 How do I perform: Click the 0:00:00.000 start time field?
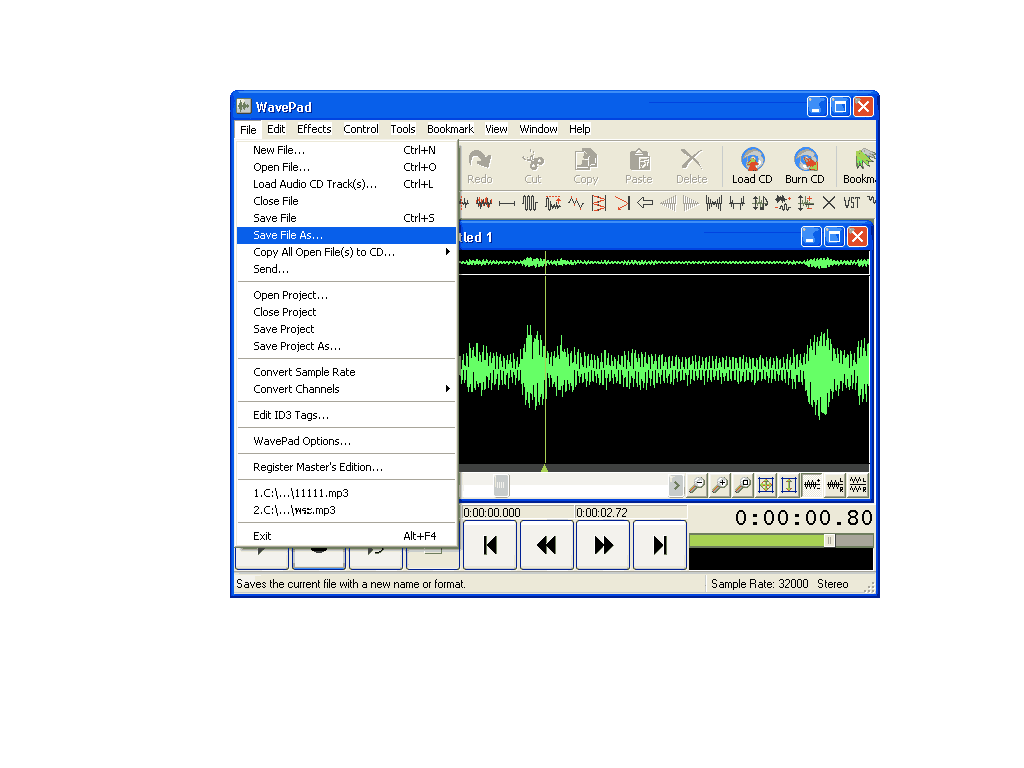click(x=518, y=513)
